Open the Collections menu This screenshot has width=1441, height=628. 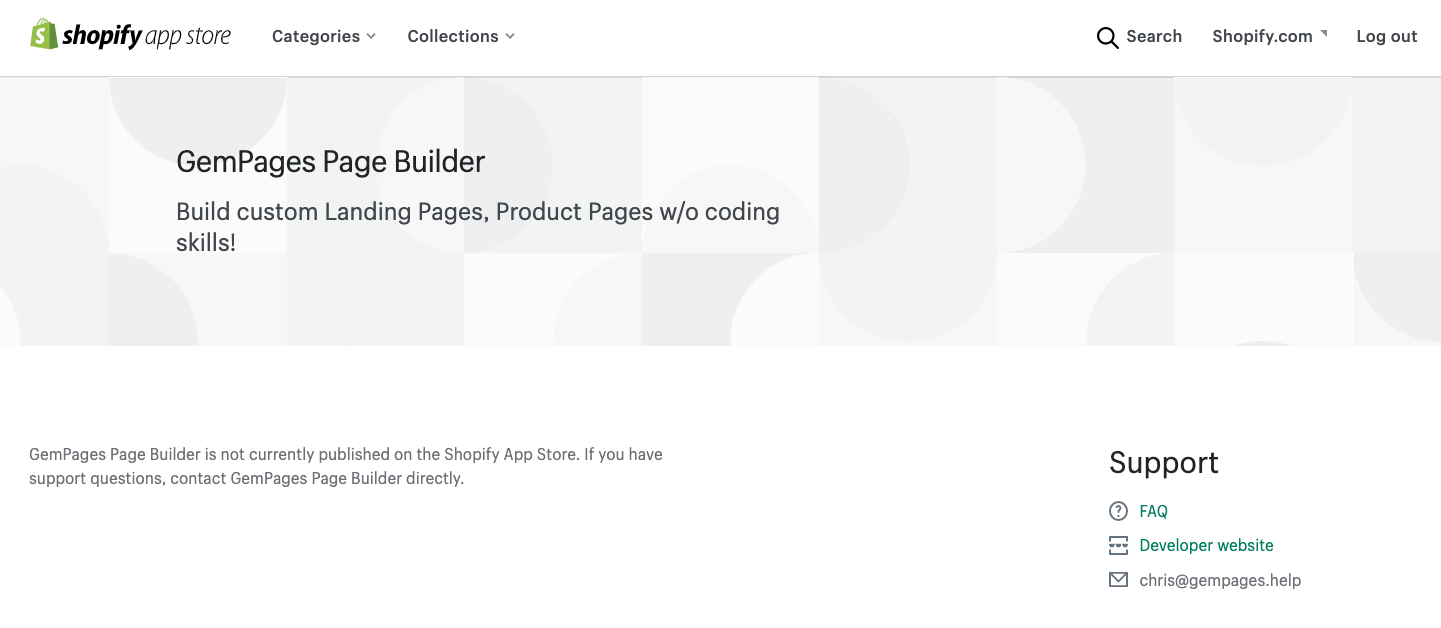(x=461, y=36)
